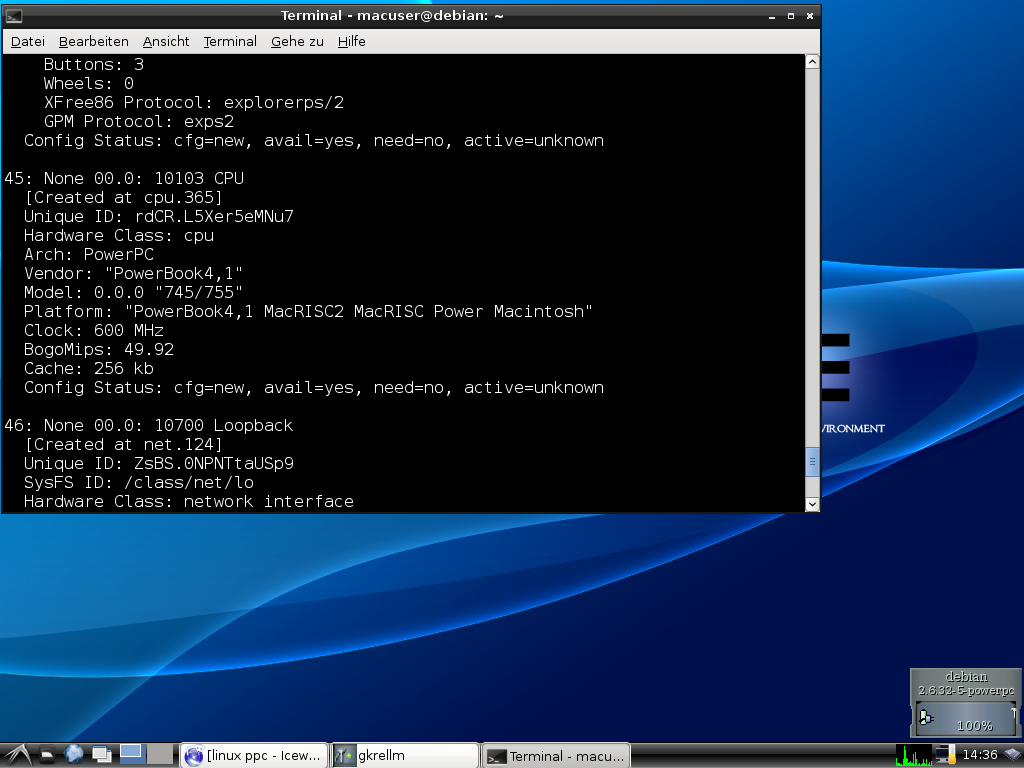Viewport: 1024px width, 768px height.
Task: Click the "Hardware Class: cpu" line
Action: [119, 235]
